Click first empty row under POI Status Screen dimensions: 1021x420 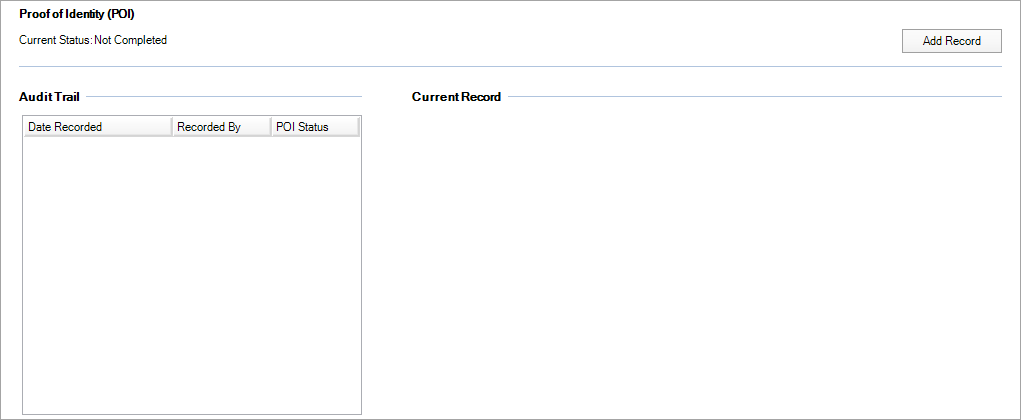pos(313,146)
